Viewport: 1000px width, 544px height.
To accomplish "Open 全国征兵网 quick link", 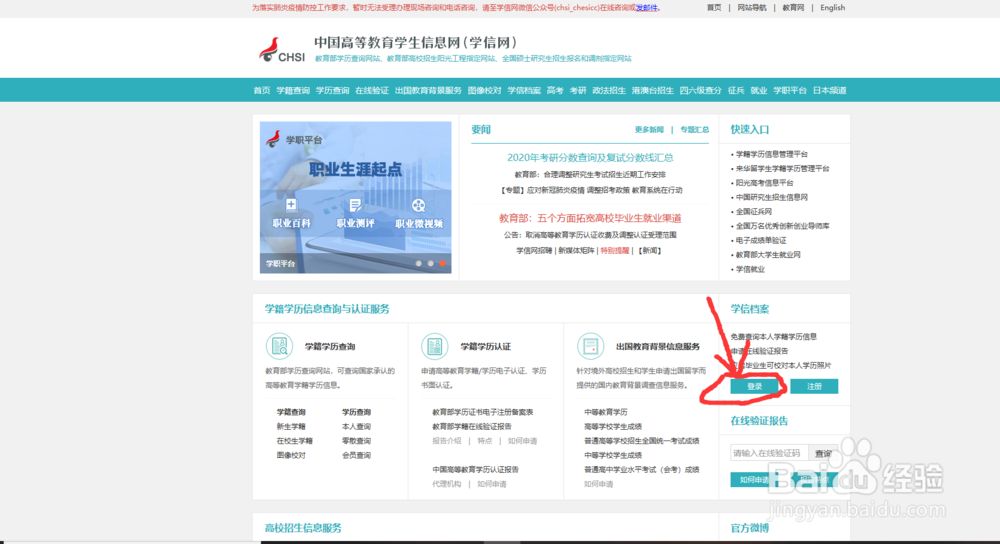I will click(754, 212).
